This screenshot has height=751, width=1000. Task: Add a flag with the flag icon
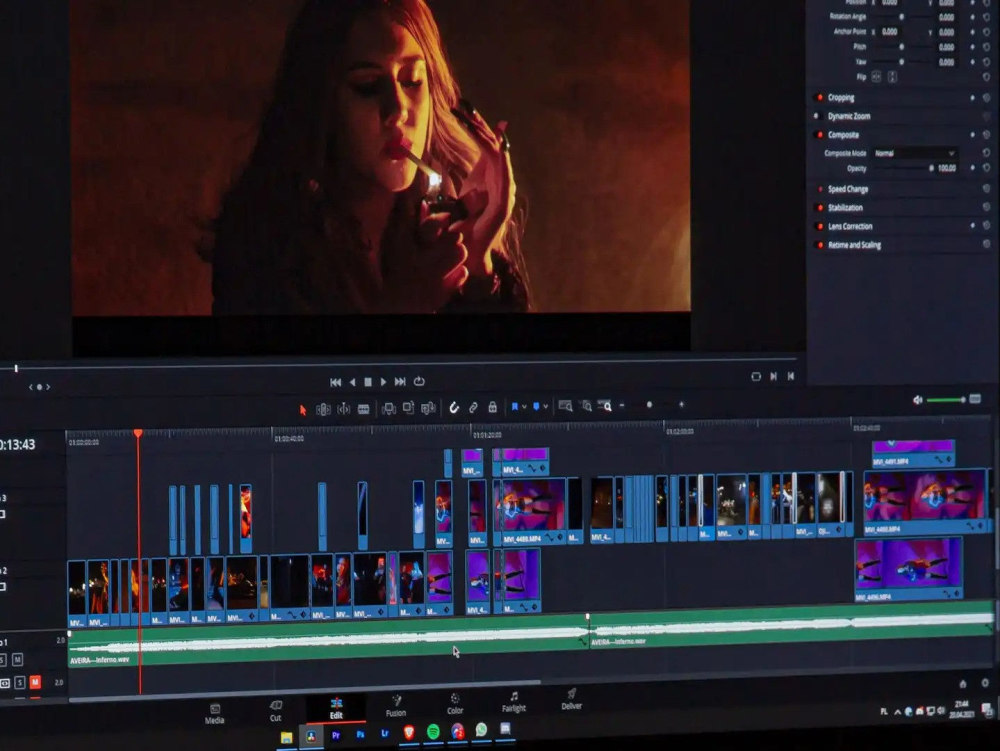click(x=514, y=406)
